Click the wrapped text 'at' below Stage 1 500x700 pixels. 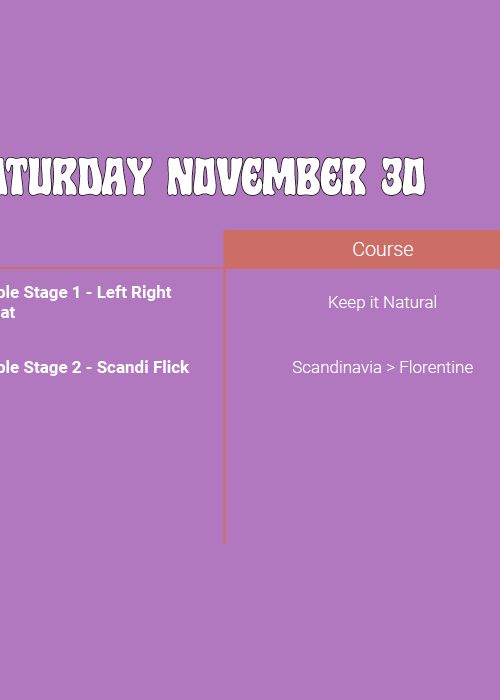pos(8,312)
